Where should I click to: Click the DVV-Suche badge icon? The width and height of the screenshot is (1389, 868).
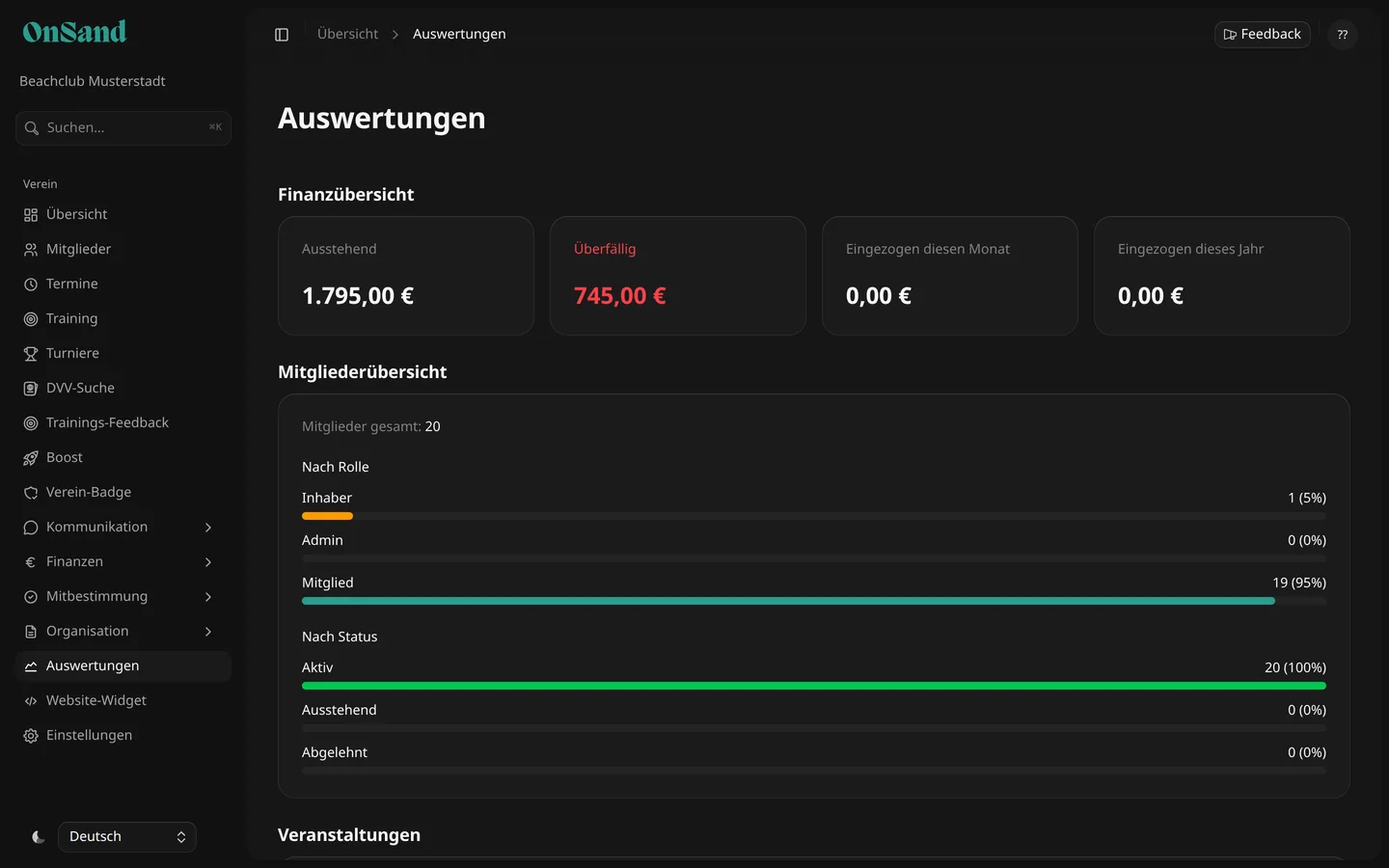[x=31, y=389]
